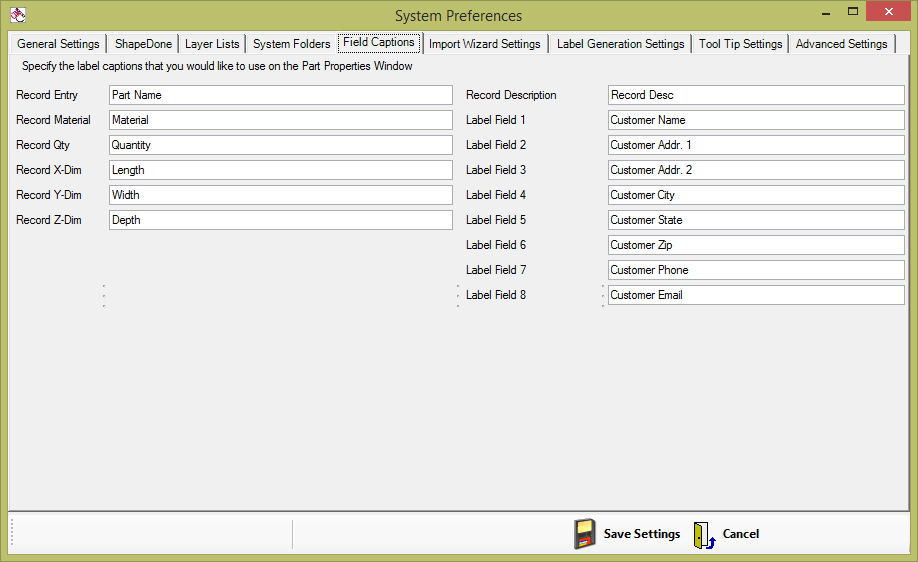918x562 pixels.
Task: Click the 'Record Entry' label text
Action: pyautogui.click(x=47, y=95)
